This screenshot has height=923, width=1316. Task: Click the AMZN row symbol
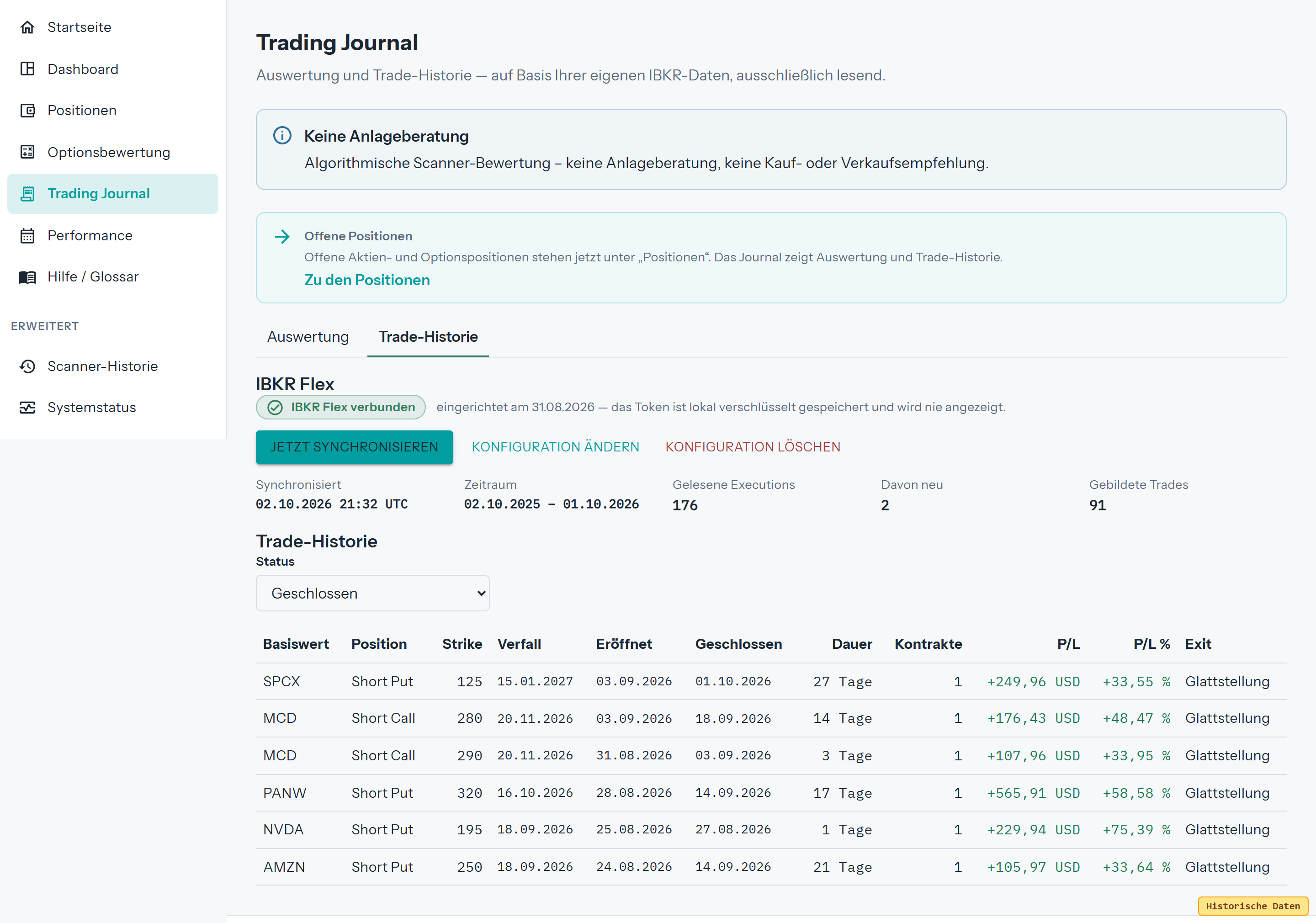[284, 867]
